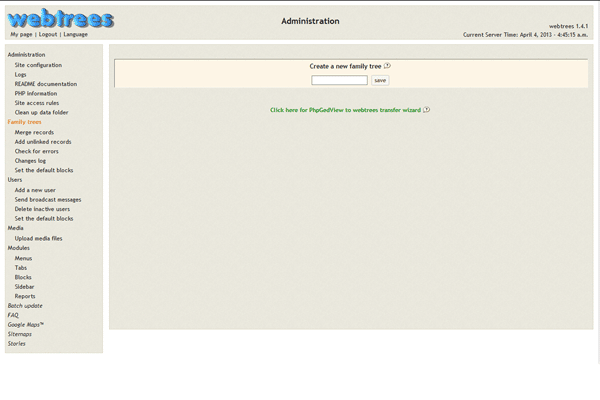Click the Logout link

click(48, 34)
